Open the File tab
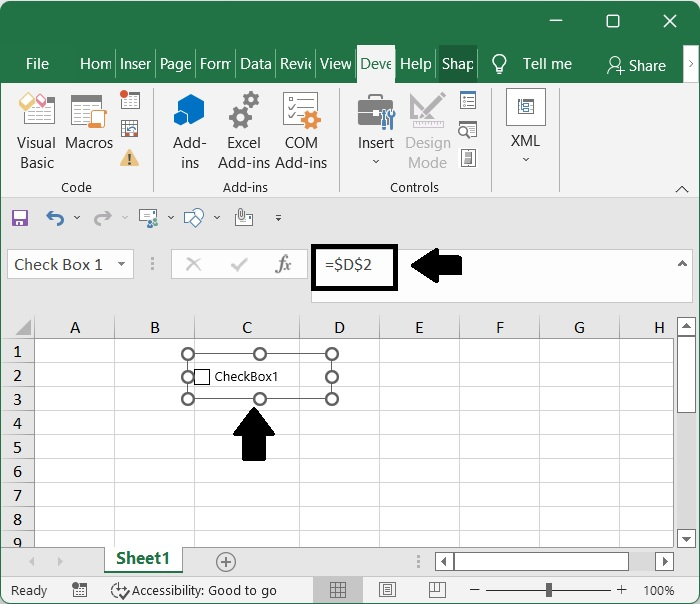Viewport: 700px width, 604px height. click(x=38, y=64)
